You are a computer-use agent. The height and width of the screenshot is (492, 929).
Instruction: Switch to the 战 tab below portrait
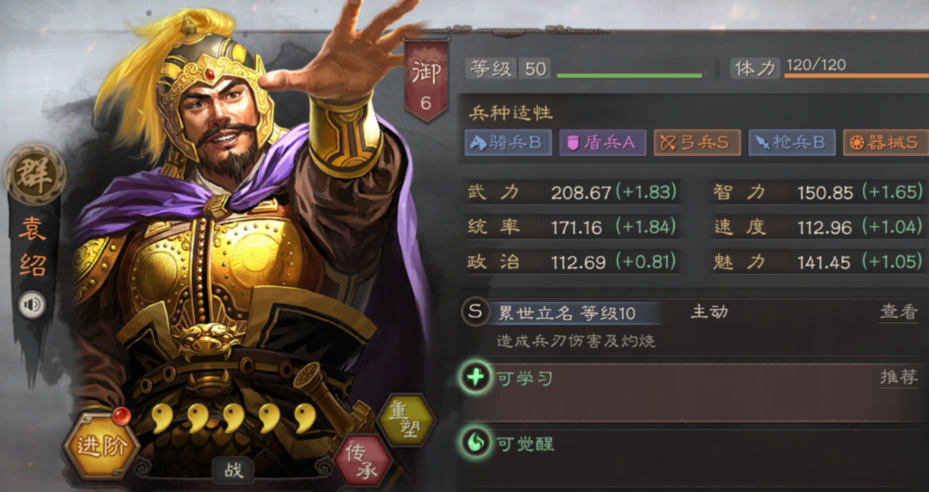click(233, 471)
